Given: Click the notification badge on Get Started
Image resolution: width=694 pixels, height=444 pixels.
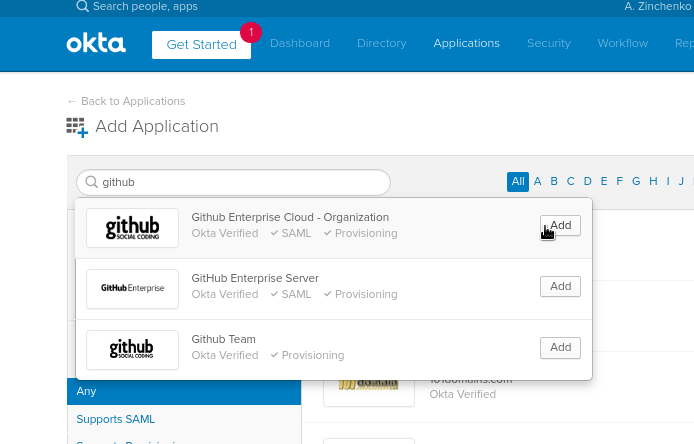Looking at the screenshot, I should point(251,32).
